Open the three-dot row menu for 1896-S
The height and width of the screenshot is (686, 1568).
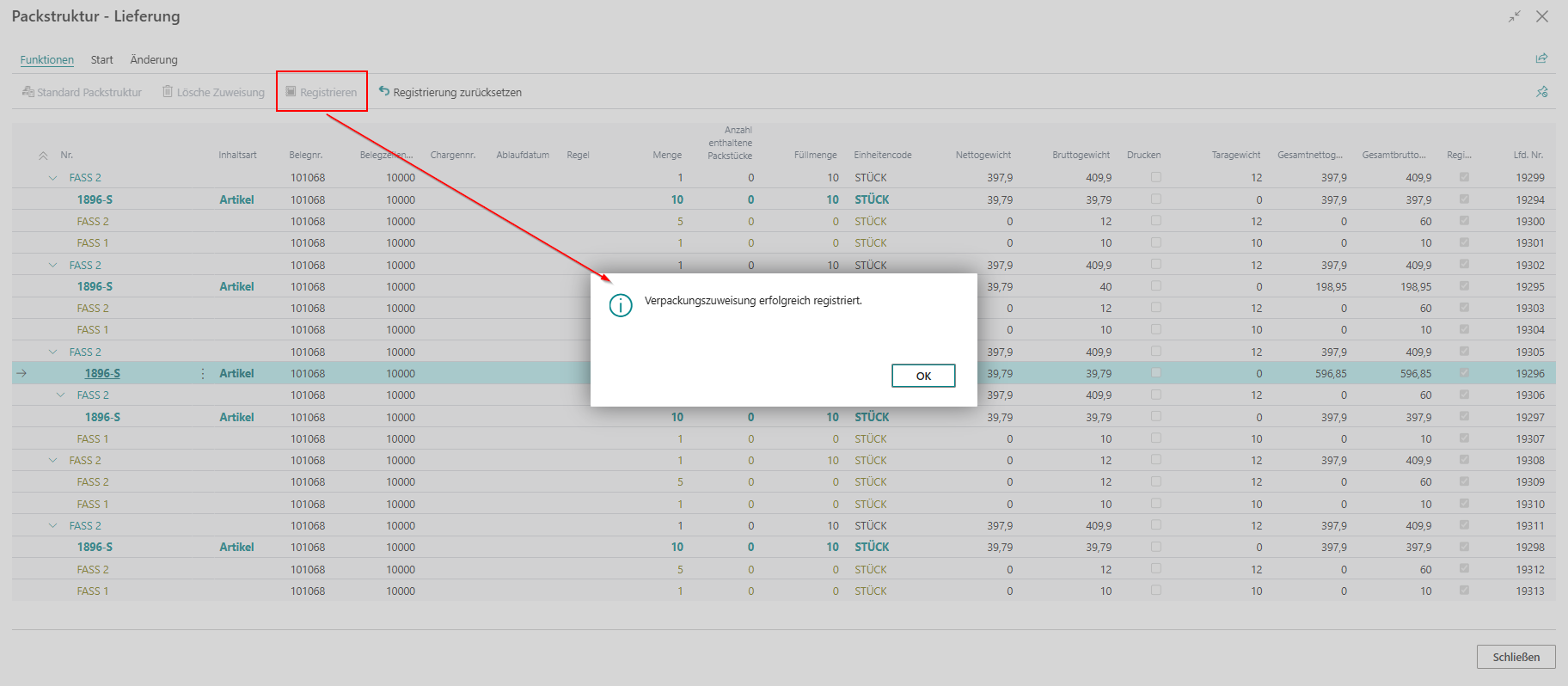click(203, 373)
